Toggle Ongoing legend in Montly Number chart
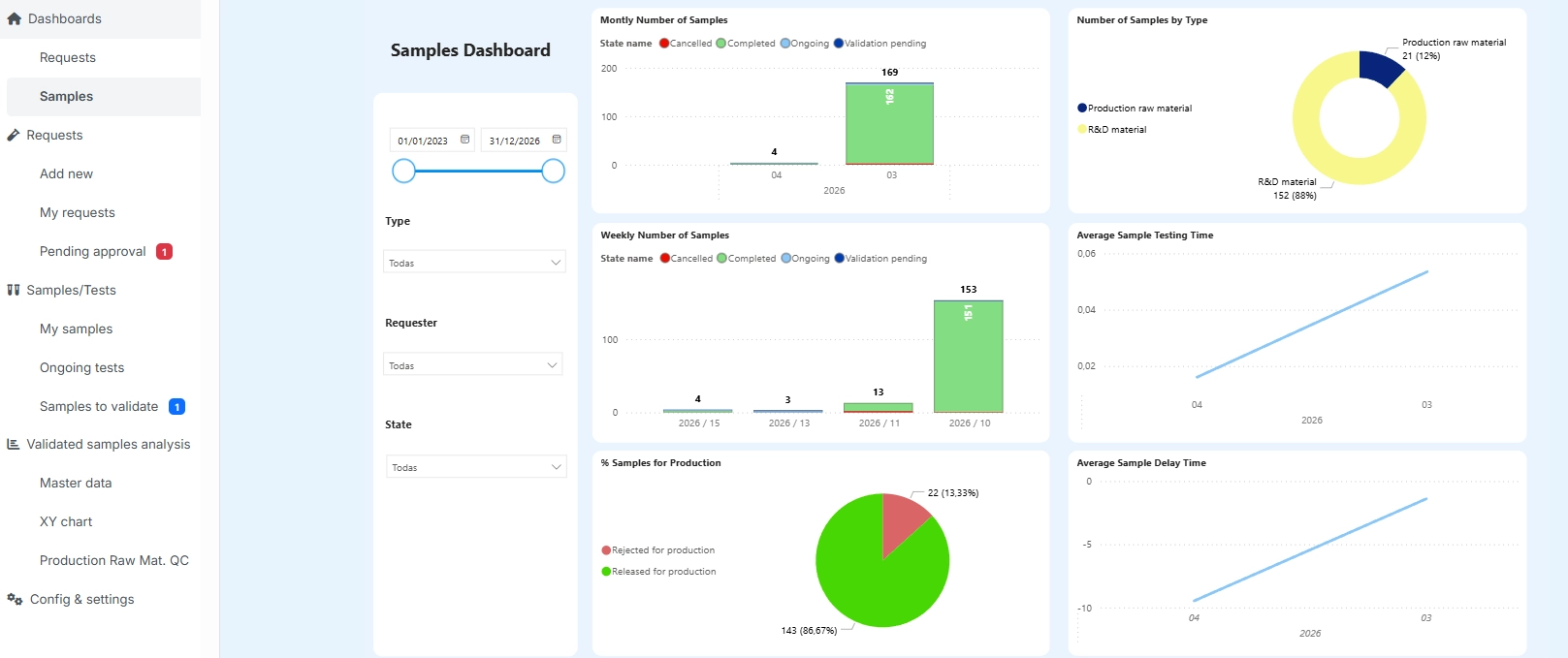 805,44
